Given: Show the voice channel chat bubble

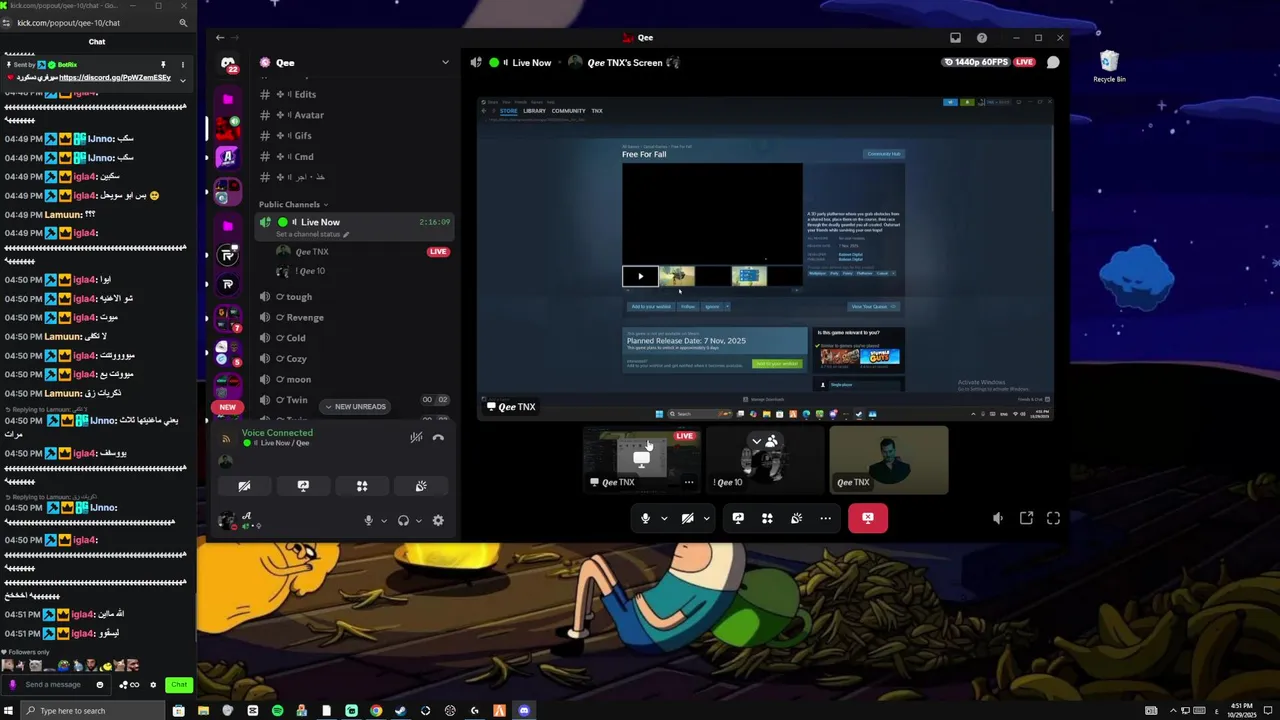Looking at the screenshot, I should (1053, 62).
